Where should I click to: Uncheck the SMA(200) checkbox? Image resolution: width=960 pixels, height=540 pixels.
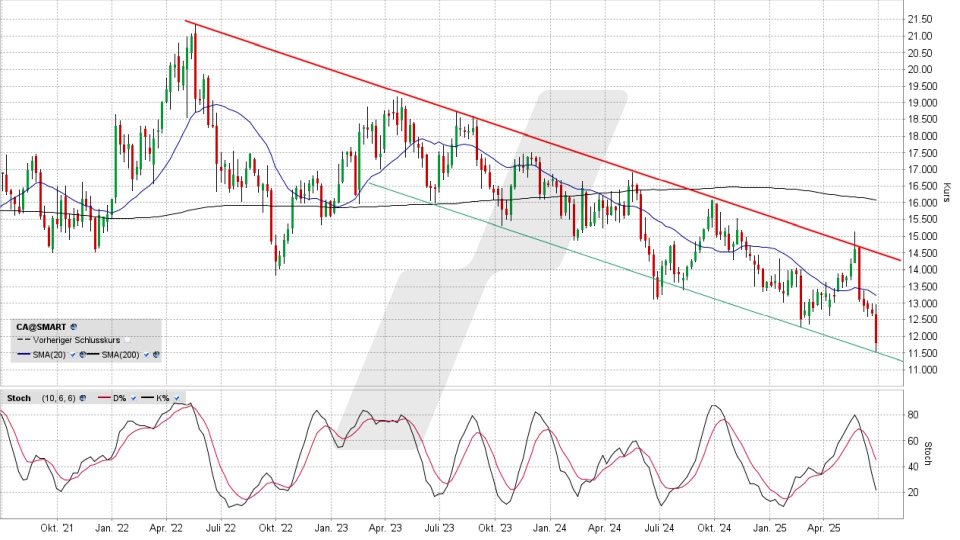click(146, 354)
